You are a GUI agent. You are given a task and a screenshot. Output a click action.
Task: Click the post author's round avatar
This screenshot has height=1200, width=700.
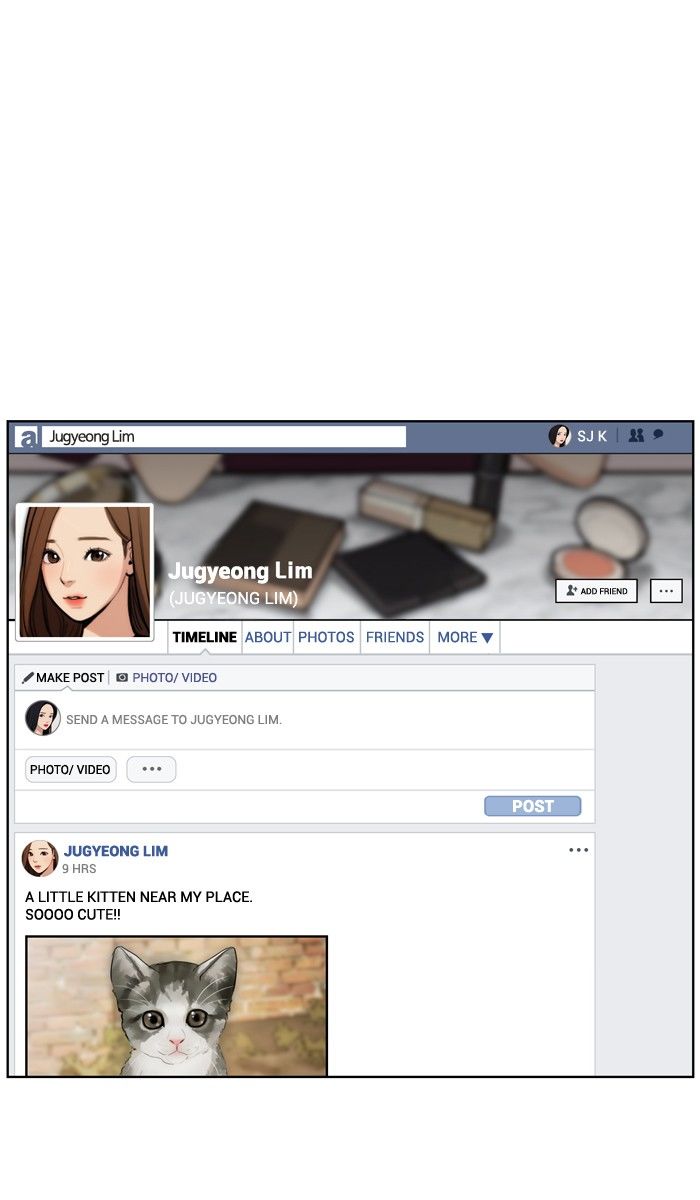[40, 858]
